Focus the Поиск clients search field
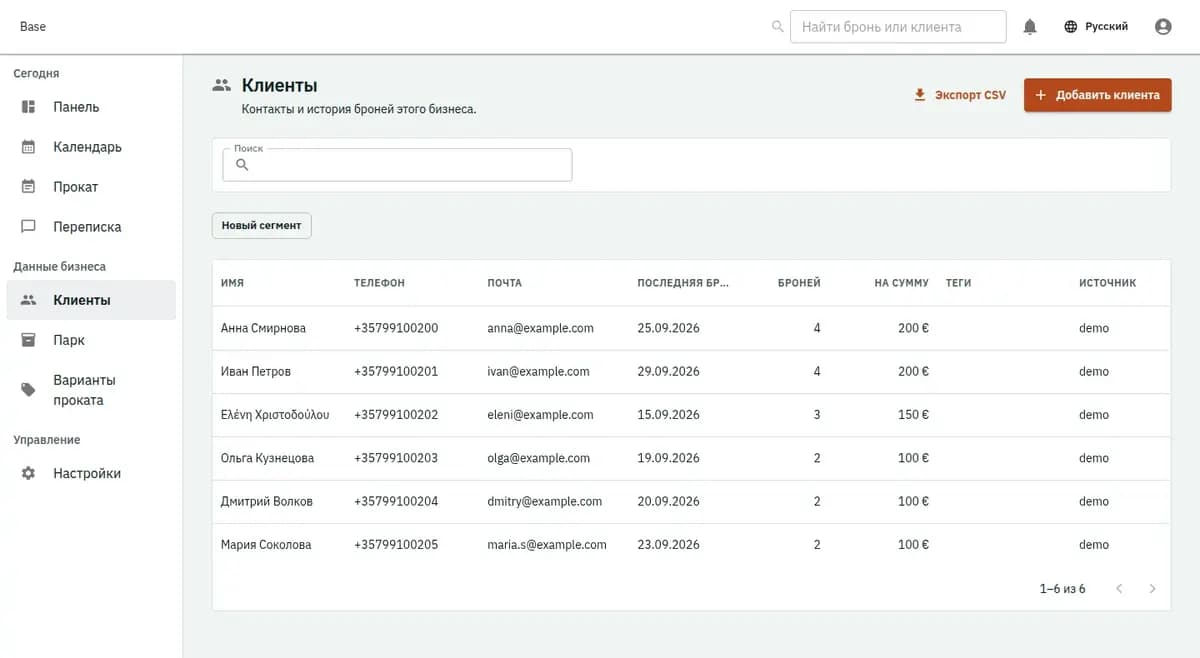Image resolution: width=1200 pixels, height=658 pixels. [397, 165]
